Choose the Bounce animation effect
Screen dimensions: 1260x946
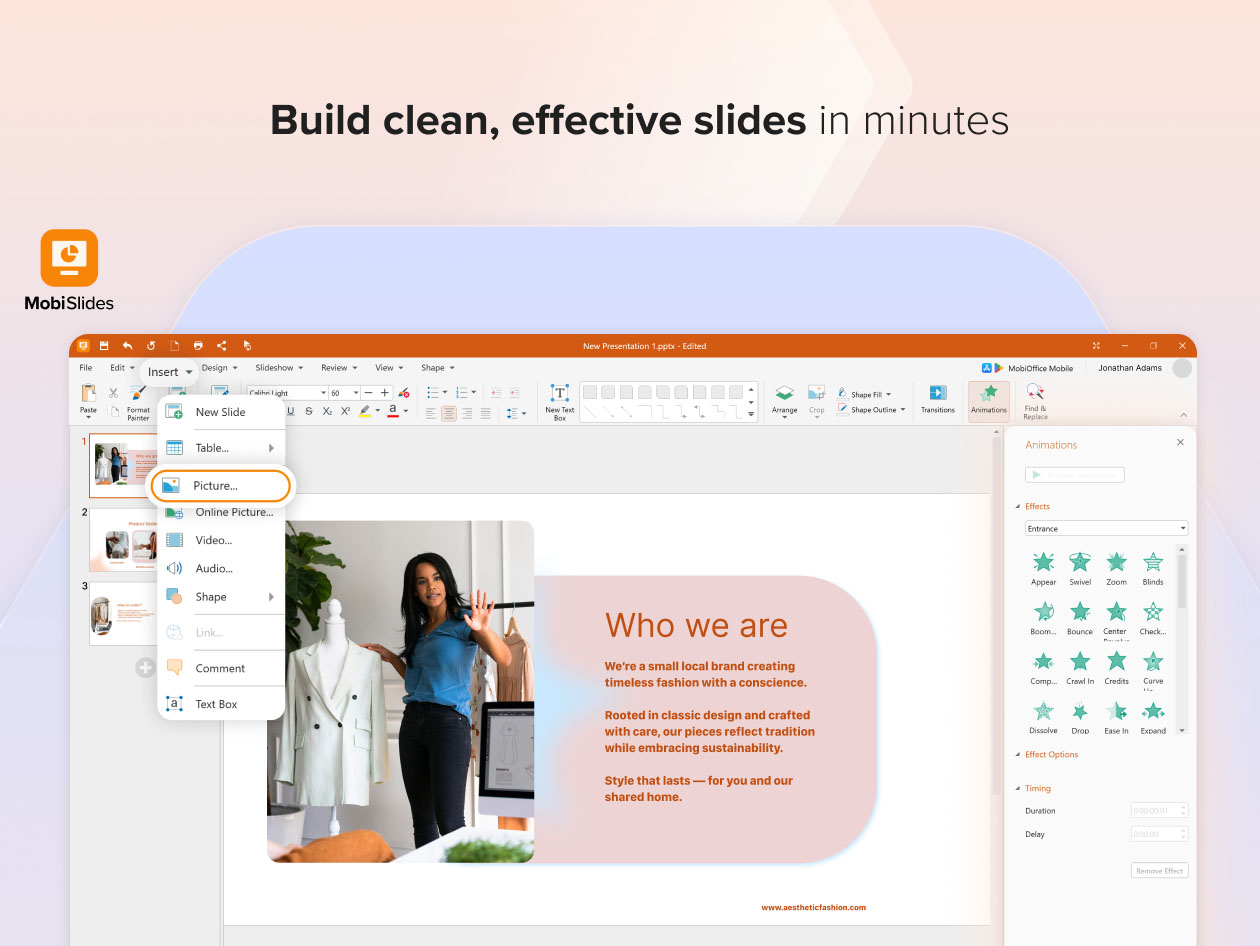click(x=1080, y=616)
